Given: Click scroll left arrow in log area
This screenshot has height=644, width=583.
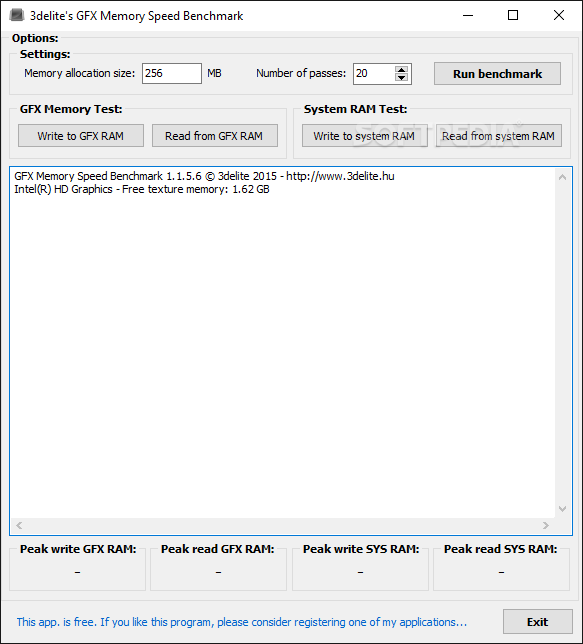Looking at the screenshot, I should pyautogui.click(x=19, y=525).
